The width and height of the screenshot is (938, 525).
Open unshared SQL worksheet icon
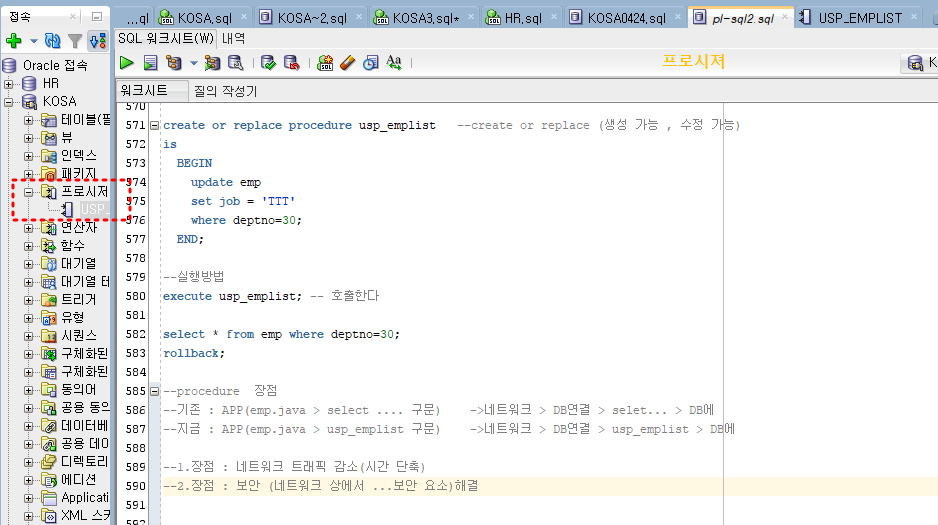pos(325,63)
